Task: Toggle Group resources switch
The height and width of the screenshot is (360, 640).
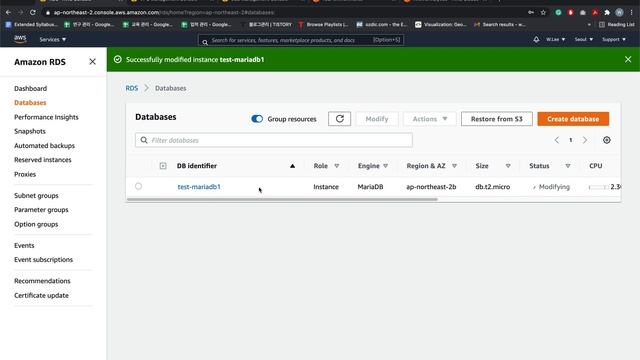Action: (x=257, y=119)
